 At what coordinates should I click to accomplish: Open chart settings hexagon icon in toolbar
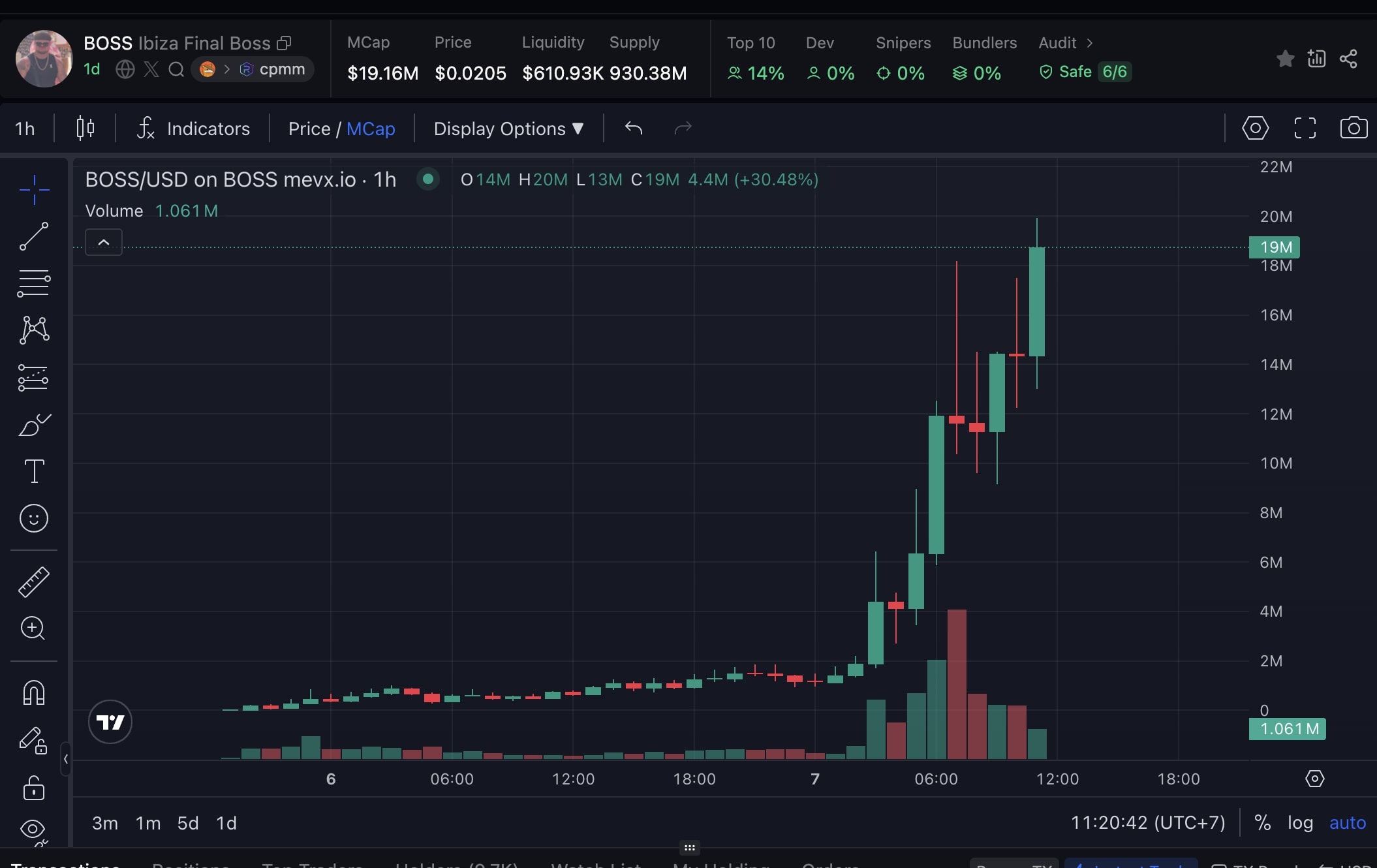click(x=1256, y=128)
